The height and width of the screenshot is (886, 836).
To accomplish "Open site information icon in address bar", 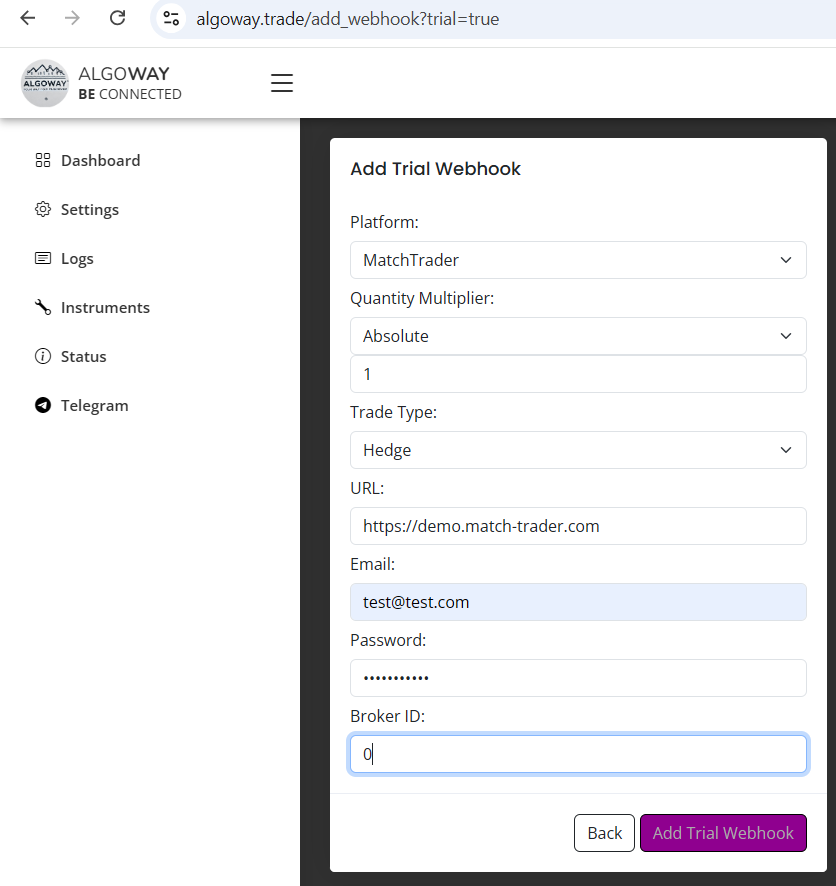I will click(171, 19).
